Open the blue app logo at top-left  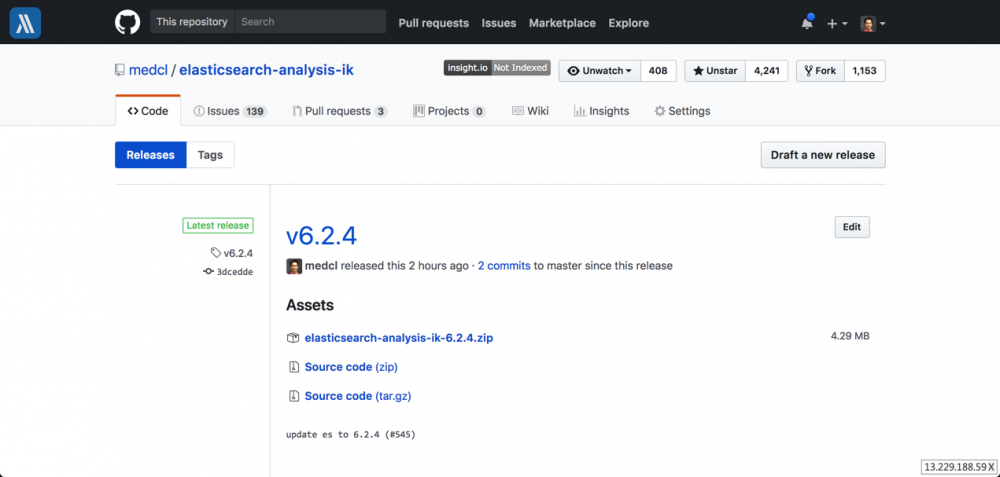26,22
